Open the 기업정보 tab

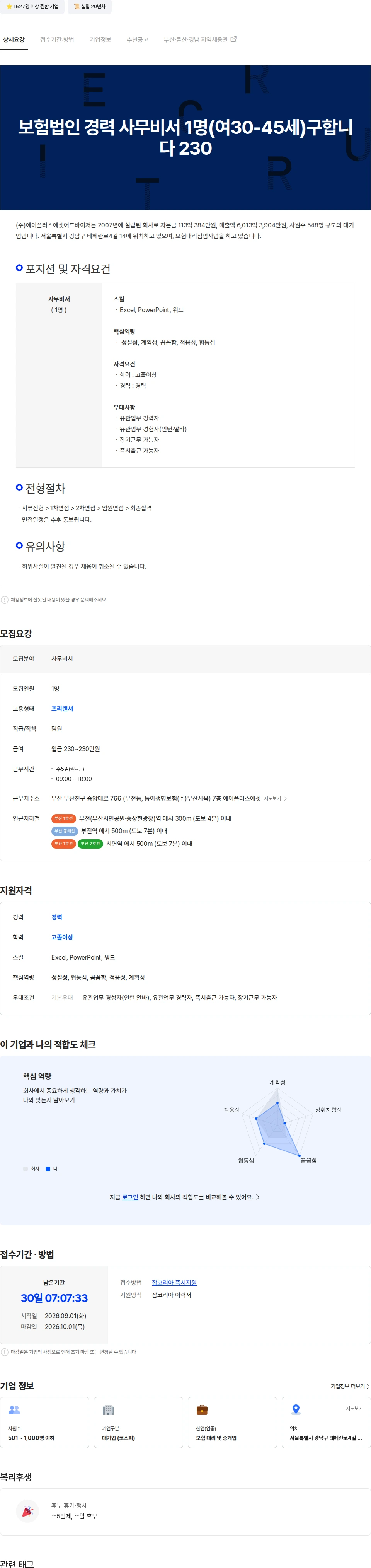tap(100, 39)
